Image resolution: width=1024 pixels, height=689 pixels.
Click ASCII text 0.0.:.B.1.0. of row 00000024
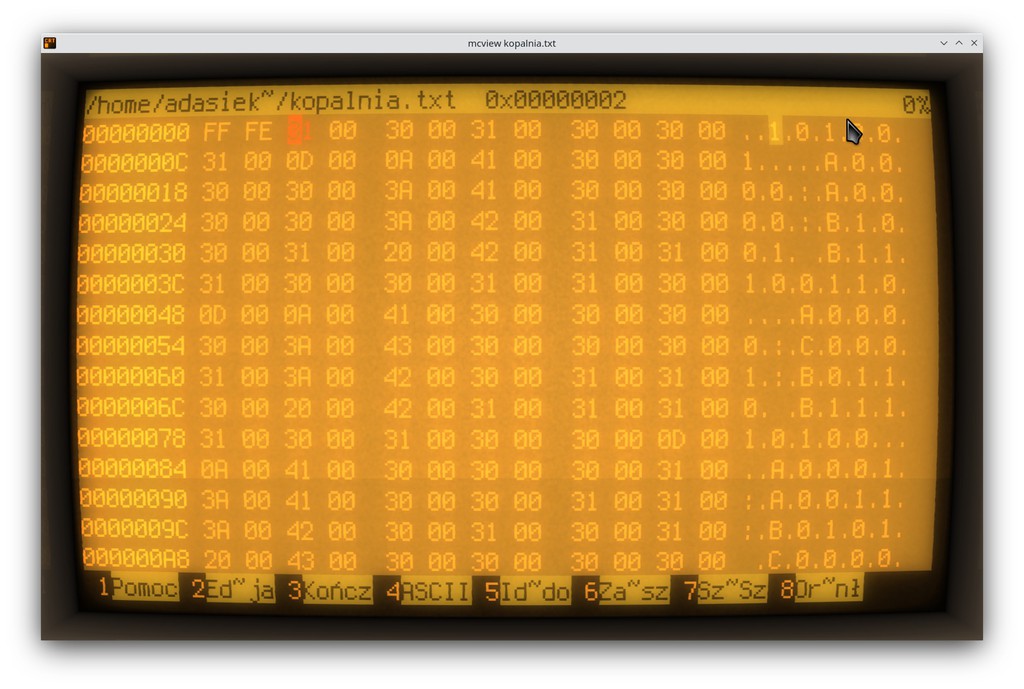click(x=824, y=223)
